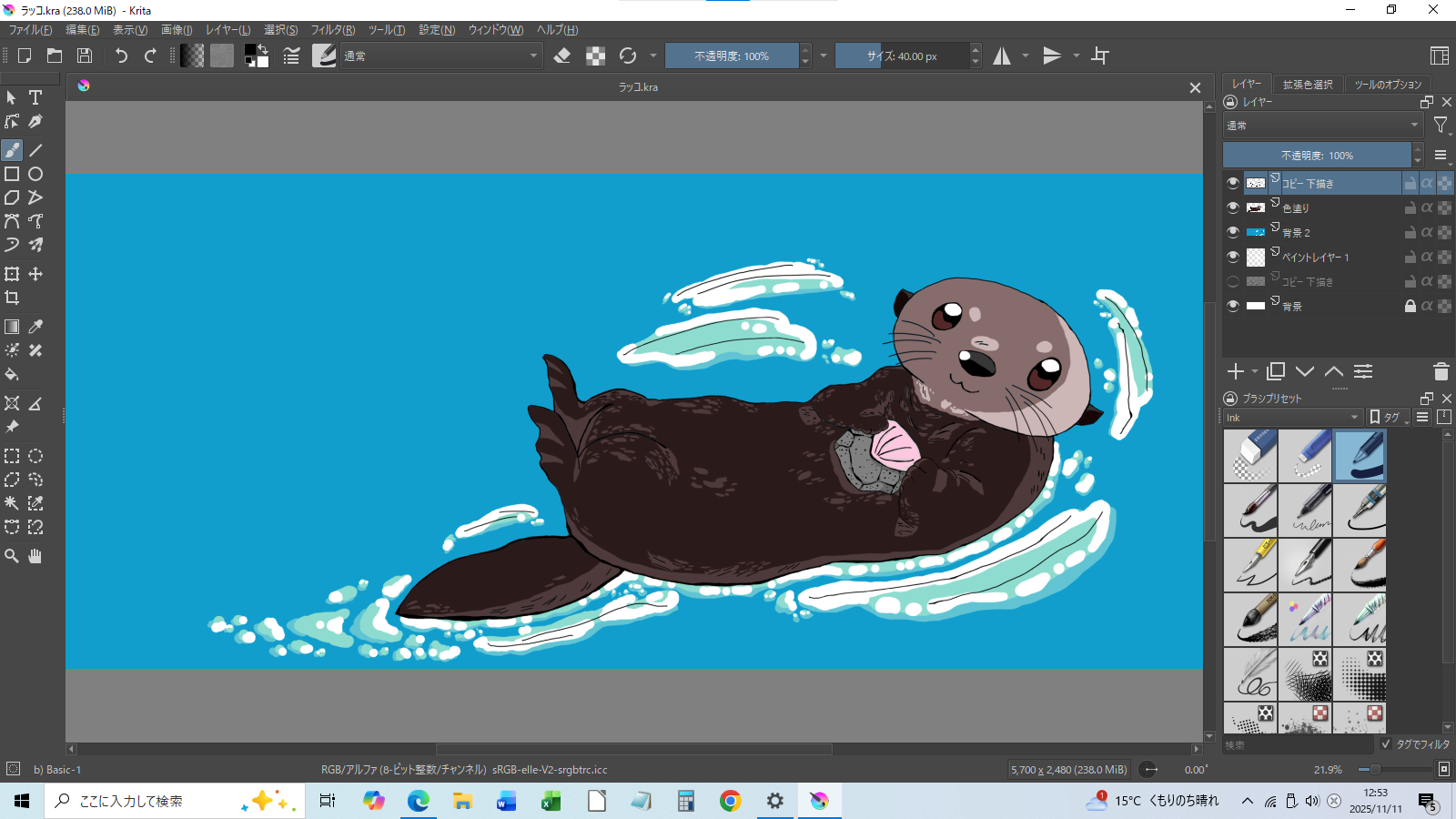Viewport: 1456px width, 819px height.
Task: Adjust the zoom slider in status bar
Action: [1375, 770]
